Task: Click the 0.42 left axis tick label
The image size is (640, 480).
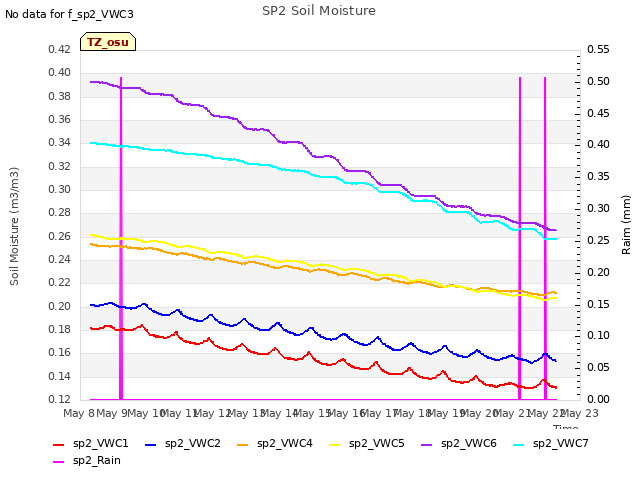Action: (x=59, y=49)
